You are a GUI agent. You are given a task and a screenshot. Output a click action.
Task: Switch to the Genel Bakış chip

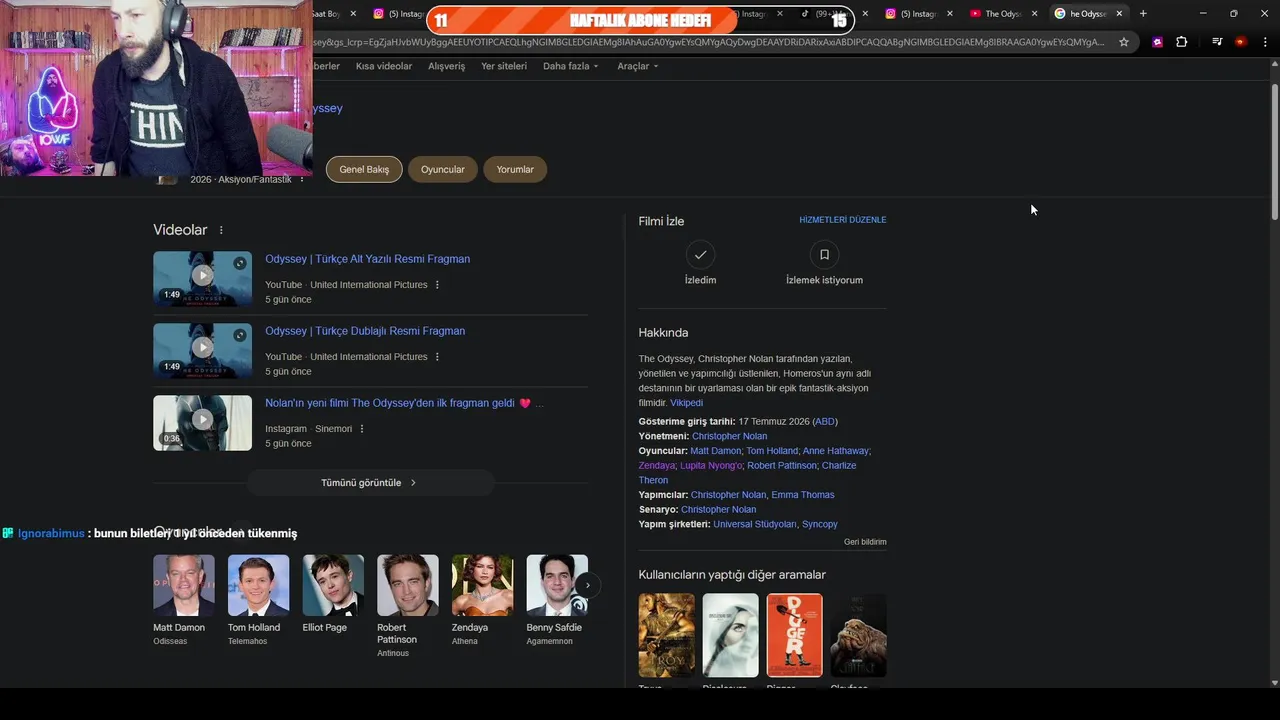(x=364, y=169)
